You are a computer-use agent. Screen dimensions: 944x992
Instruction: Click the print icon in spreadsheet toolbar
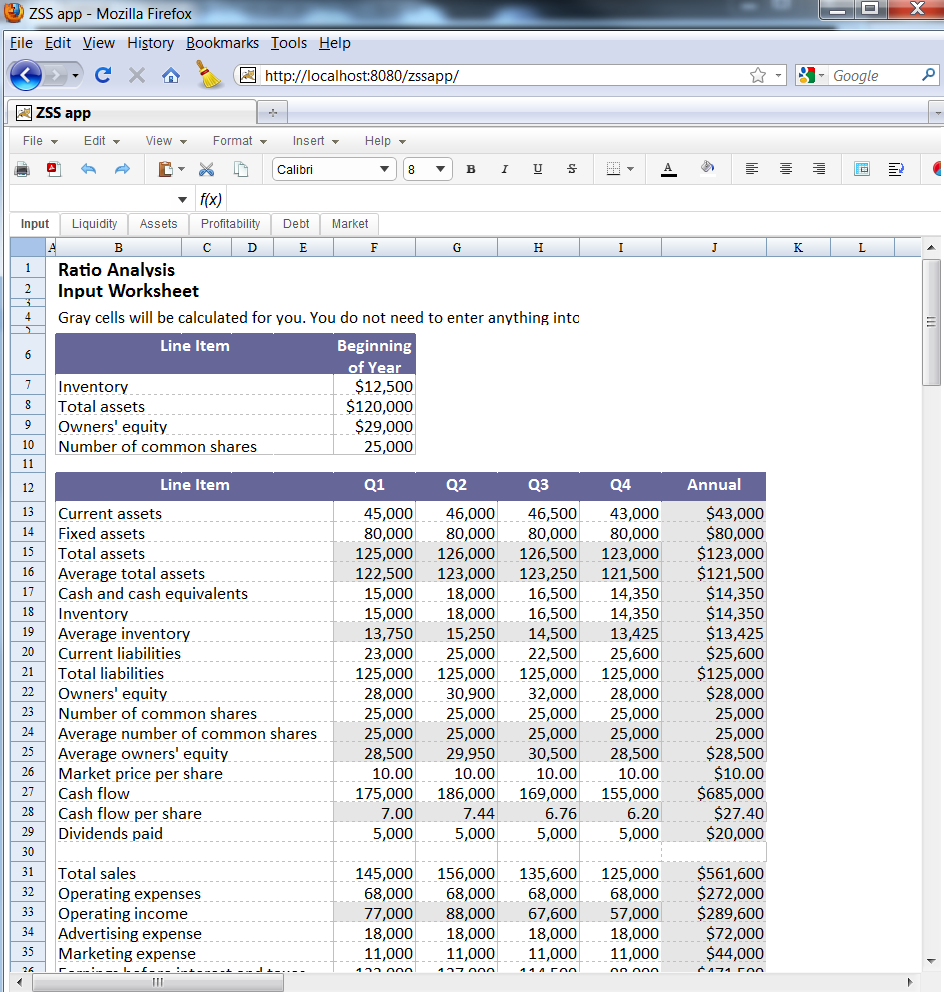[22, 169]
